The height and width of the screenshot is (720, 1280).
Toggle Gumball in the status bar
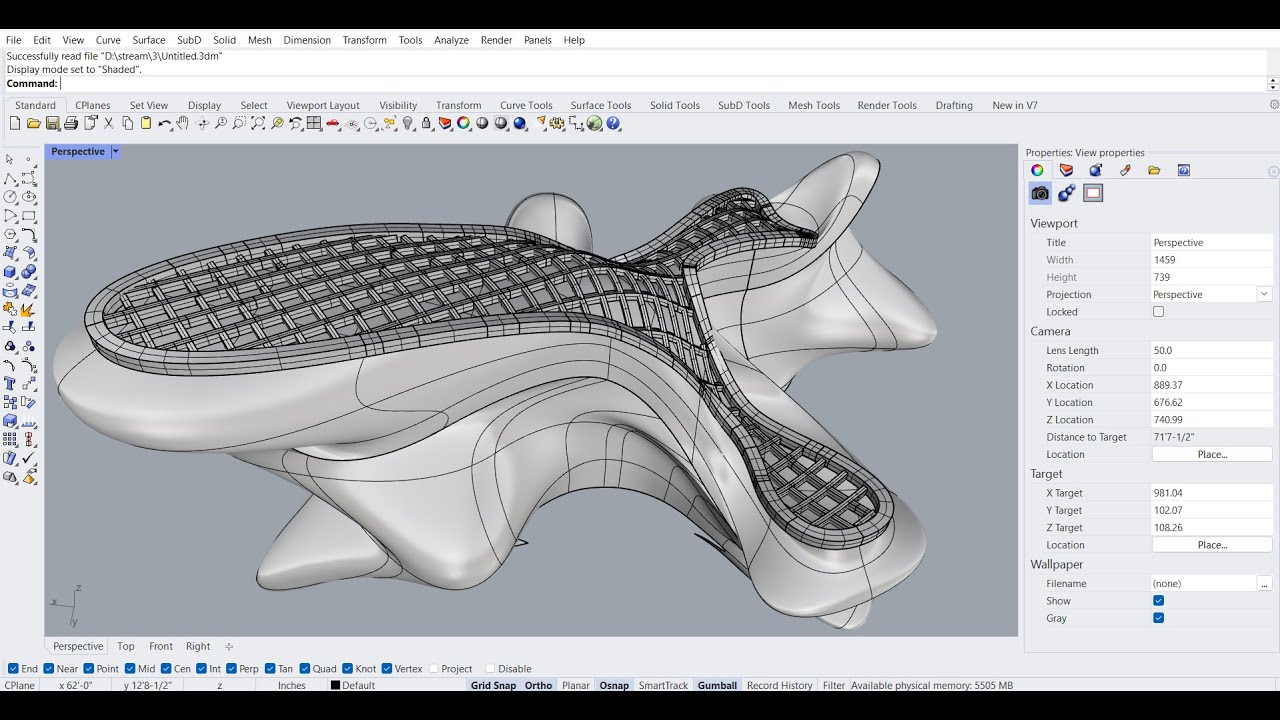[717, 685]
